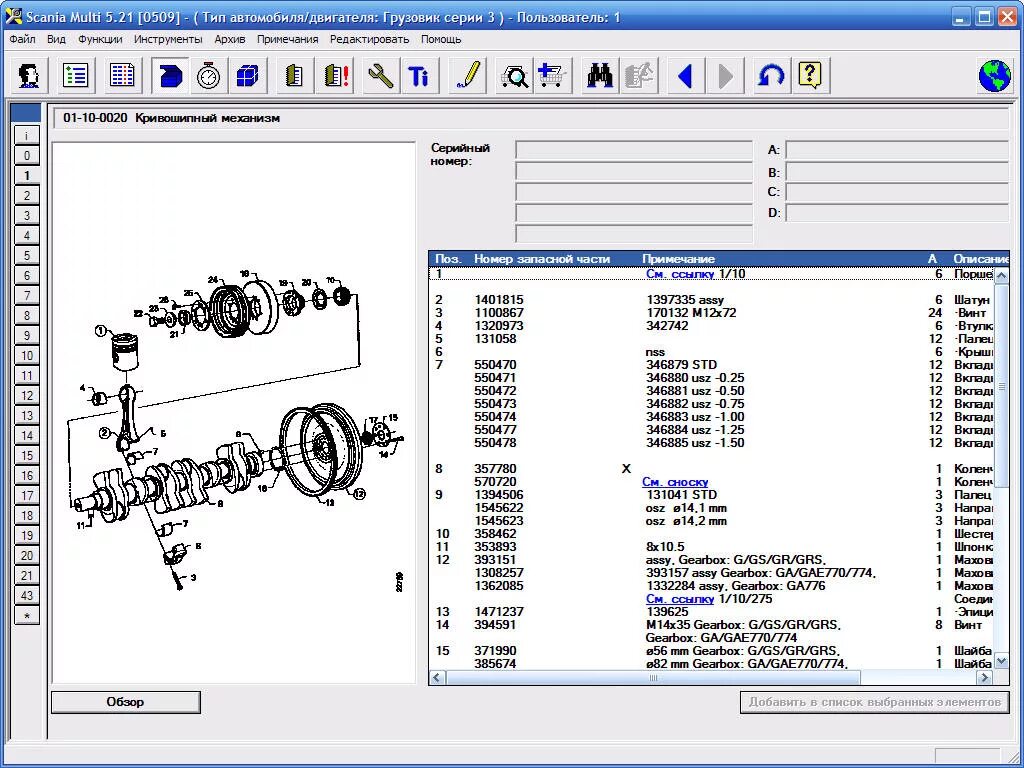Click the grey forward arrow icon
Screen dimensions: 1024x768
pos(725,76)
